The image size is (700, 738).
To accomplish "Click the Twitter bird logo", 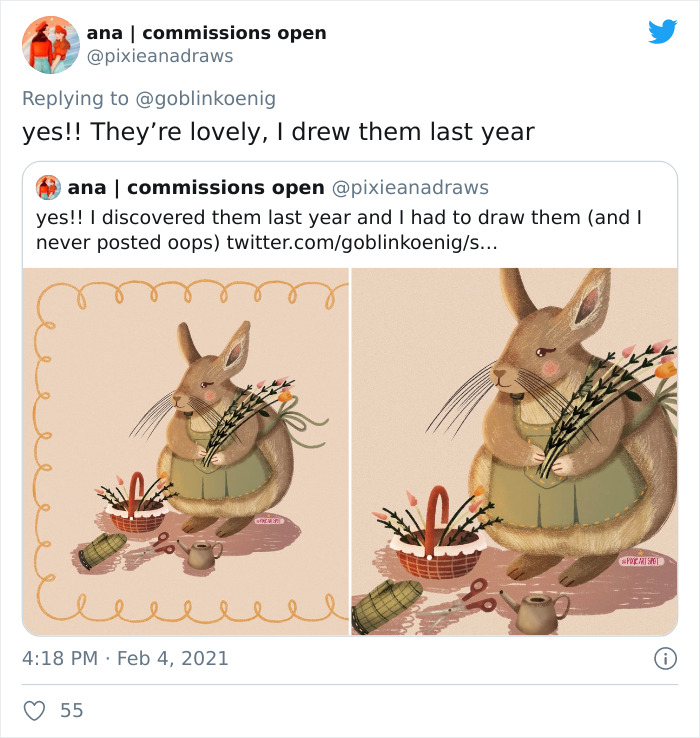I will click(662, 32).
